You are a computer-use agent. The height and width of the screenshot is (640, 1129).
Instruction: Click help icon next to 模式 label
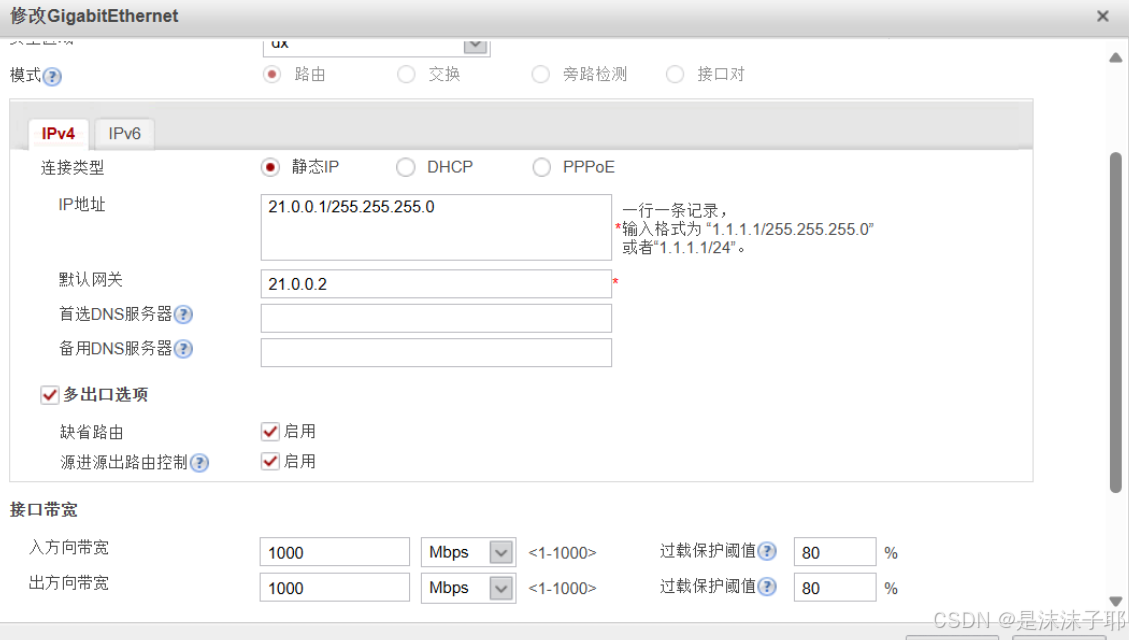[x=53, y=77]
